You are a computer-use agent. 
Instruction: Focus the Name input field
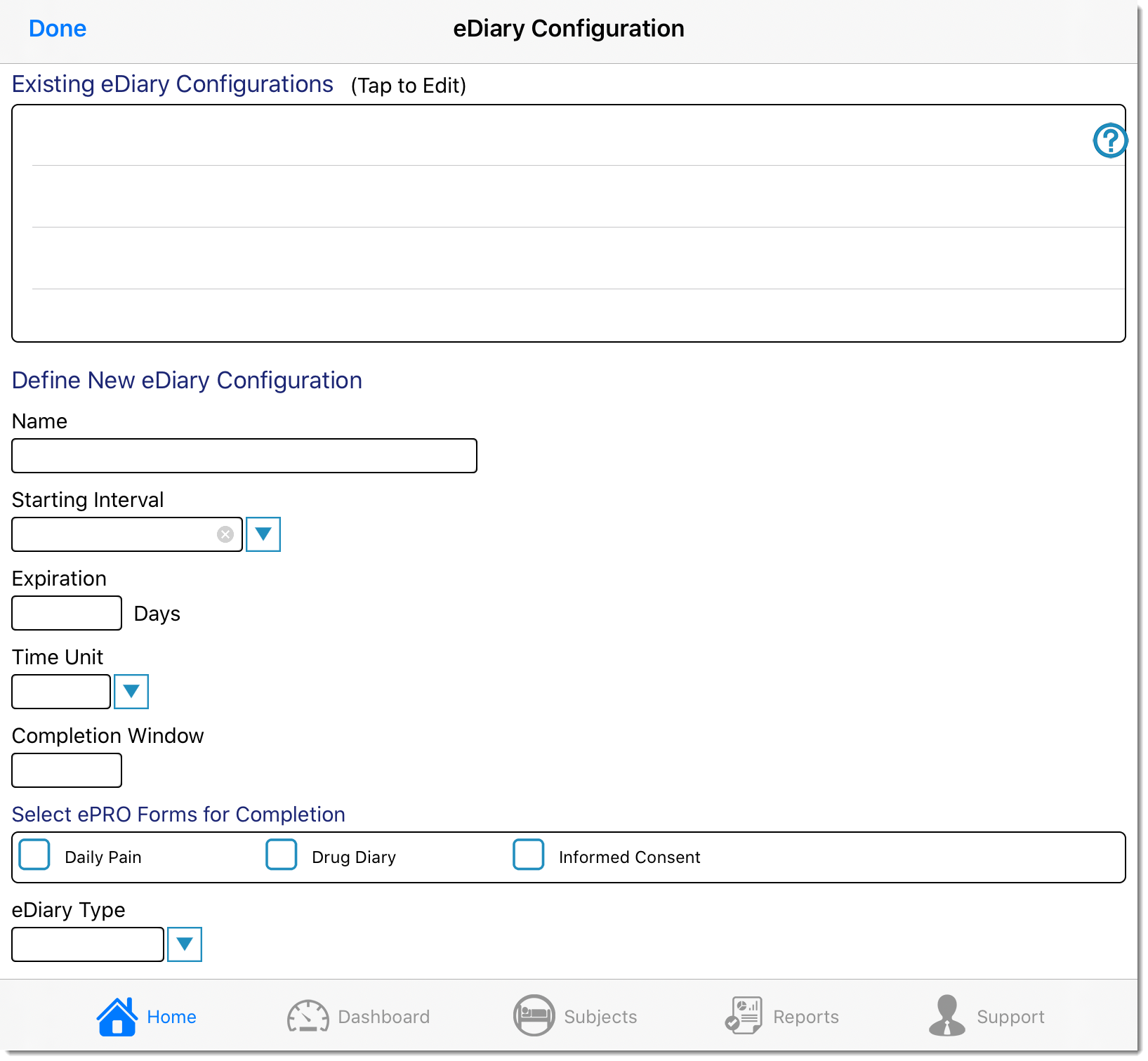(244, 456)
